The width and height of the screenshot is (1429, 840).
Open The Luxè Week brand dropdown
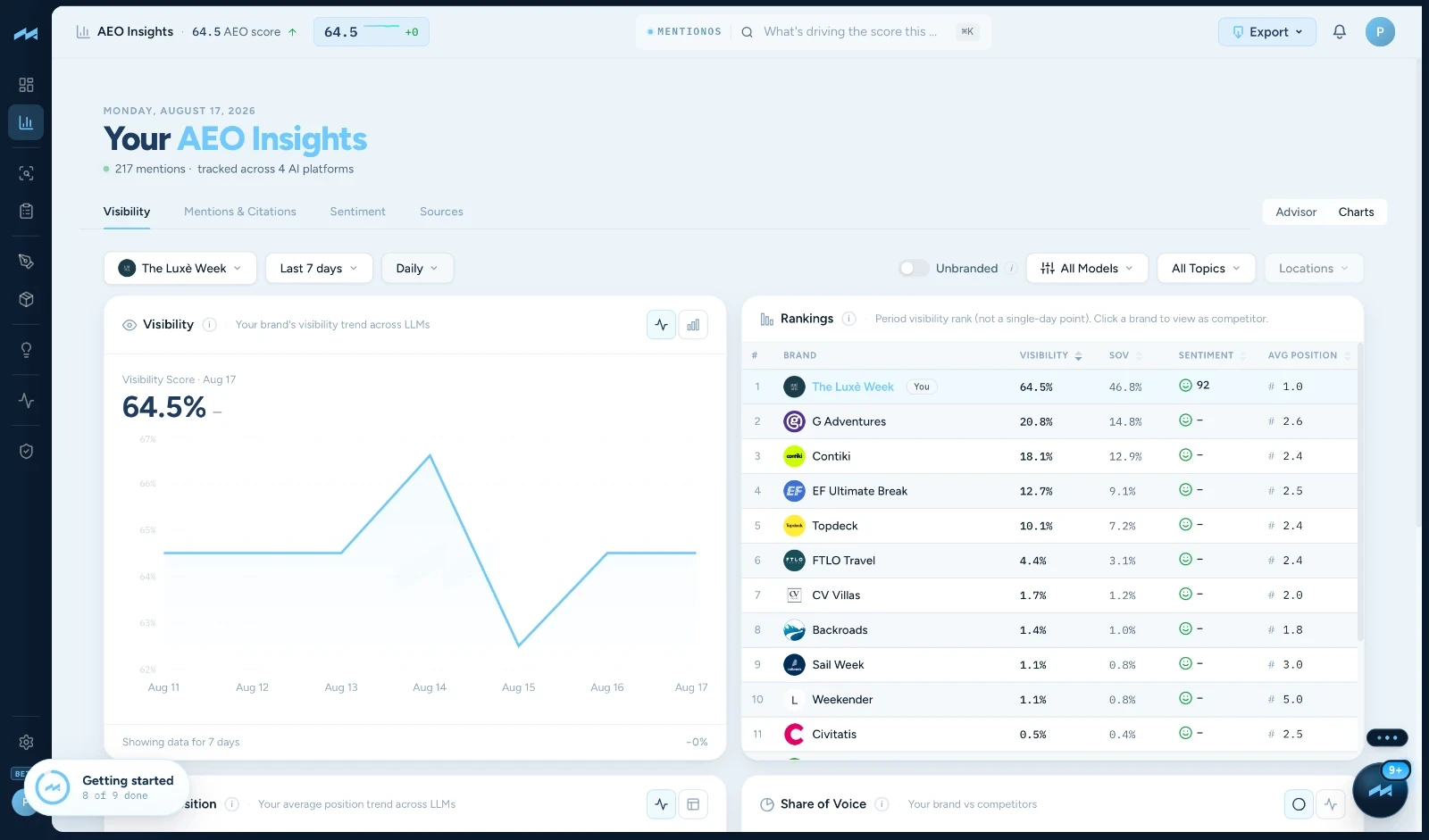[180, 269]
